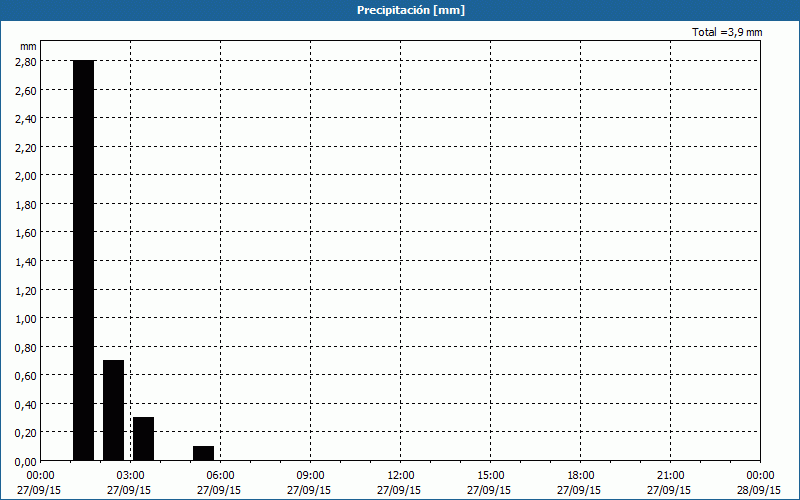Click the 28/09/15 date label

759,490
